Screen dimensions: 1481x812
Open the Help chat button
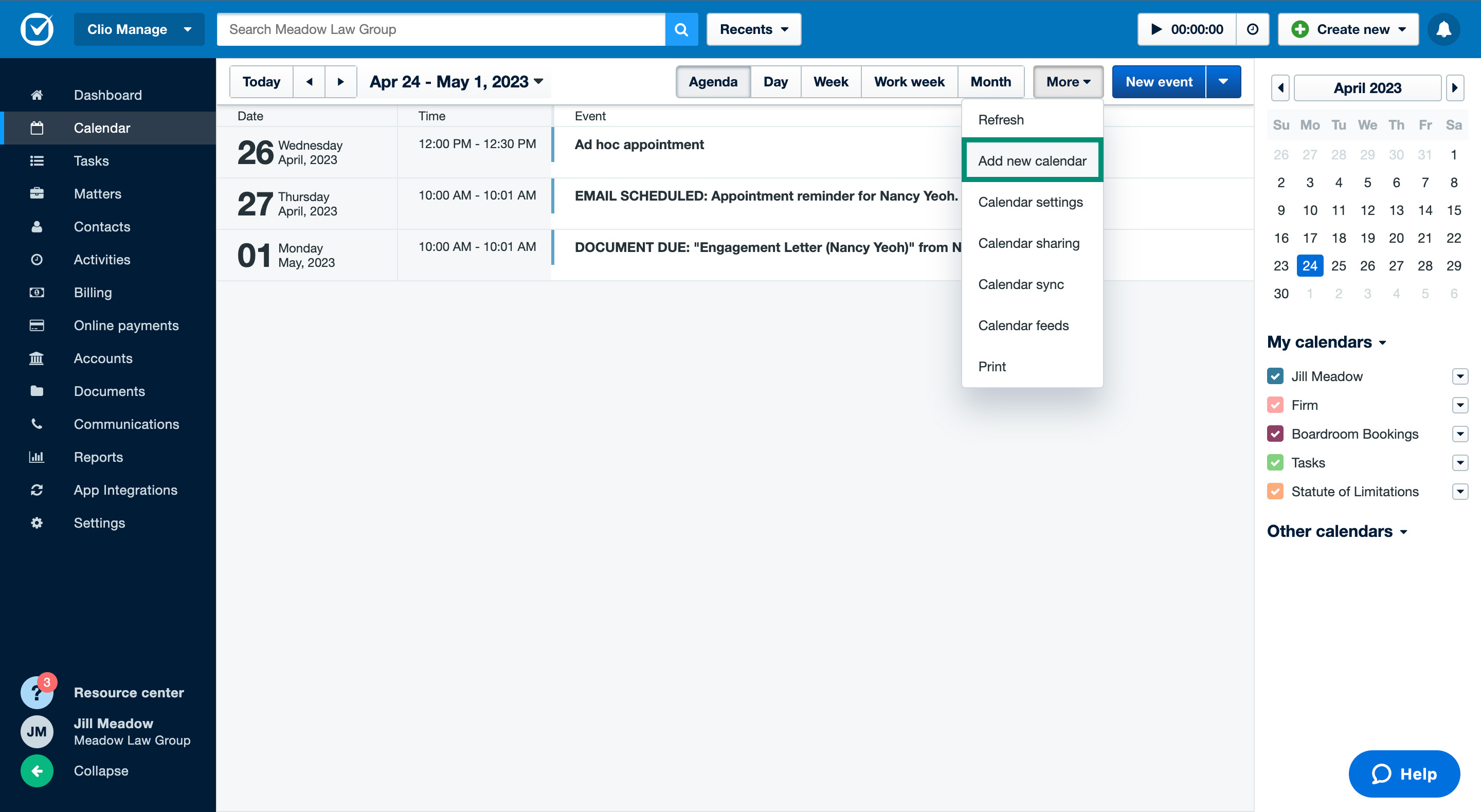click(x=1404, y=773)
